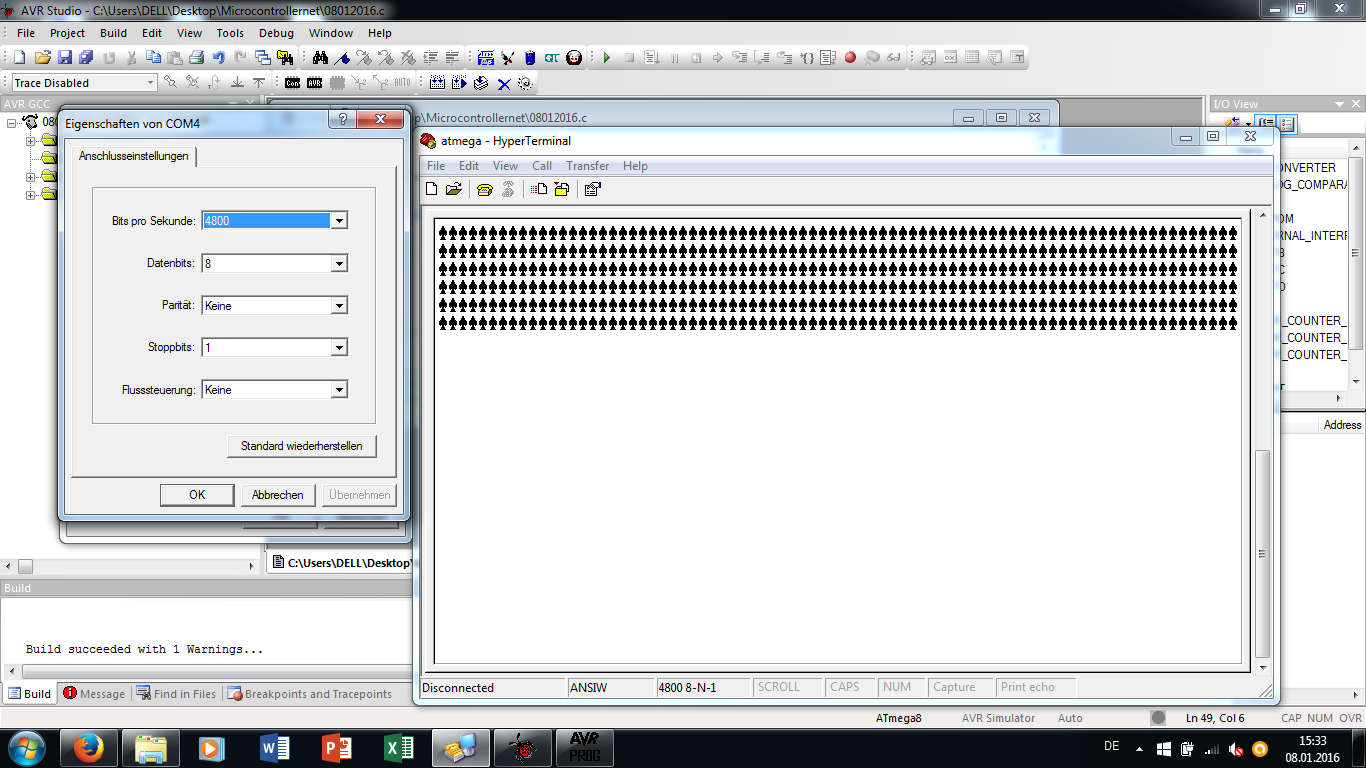Open the Tools menu in AVR Studio
This screenshot has width=1366, height=768.
tap(230, 33)
